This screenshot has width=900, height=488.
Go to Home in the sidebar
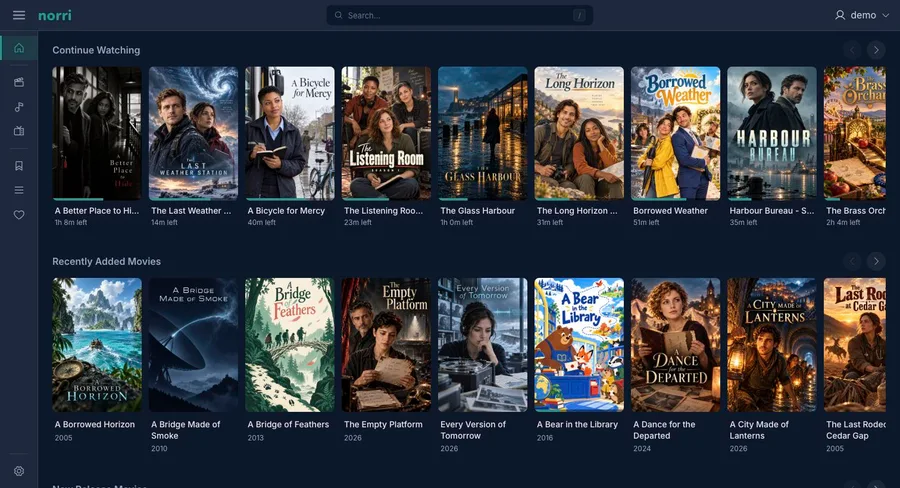(19, 48)
